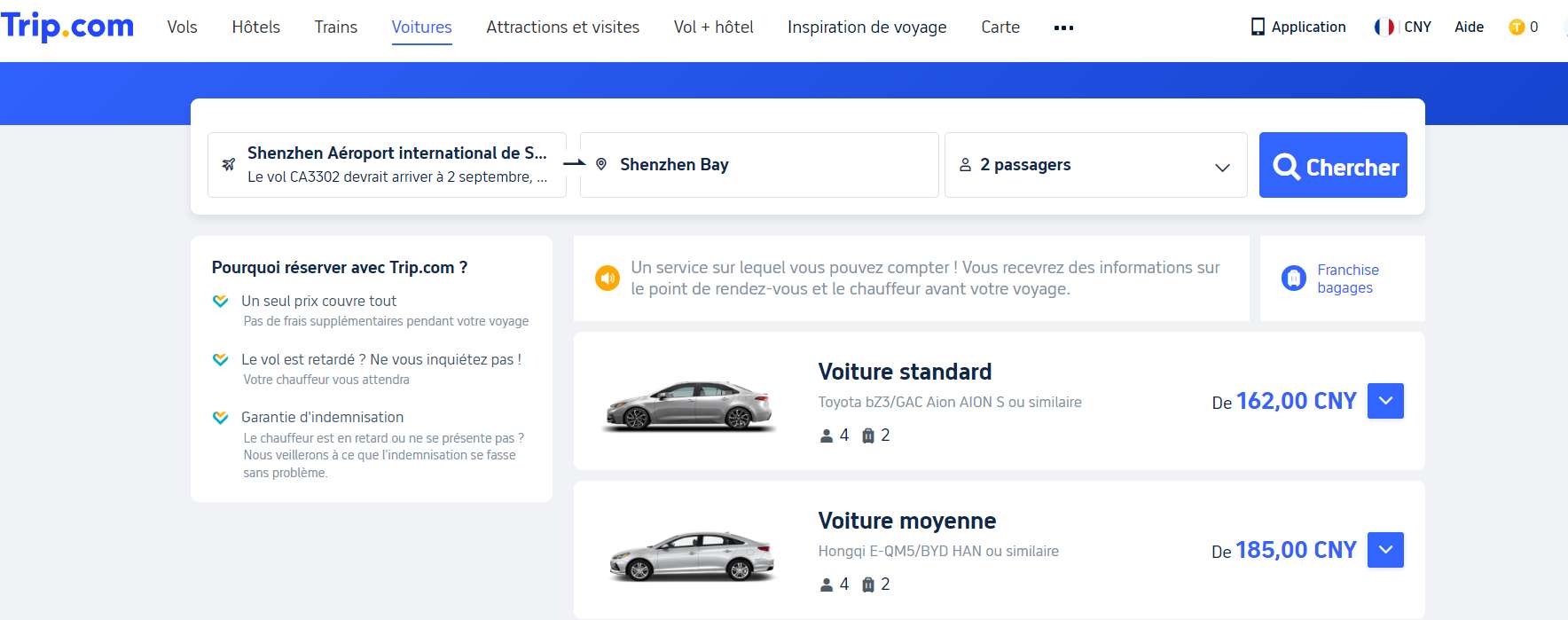The height and width of the screenshot is (620, 1568).
Task: Open the Vol + hôtel tab
Action: tap(713, 27)
